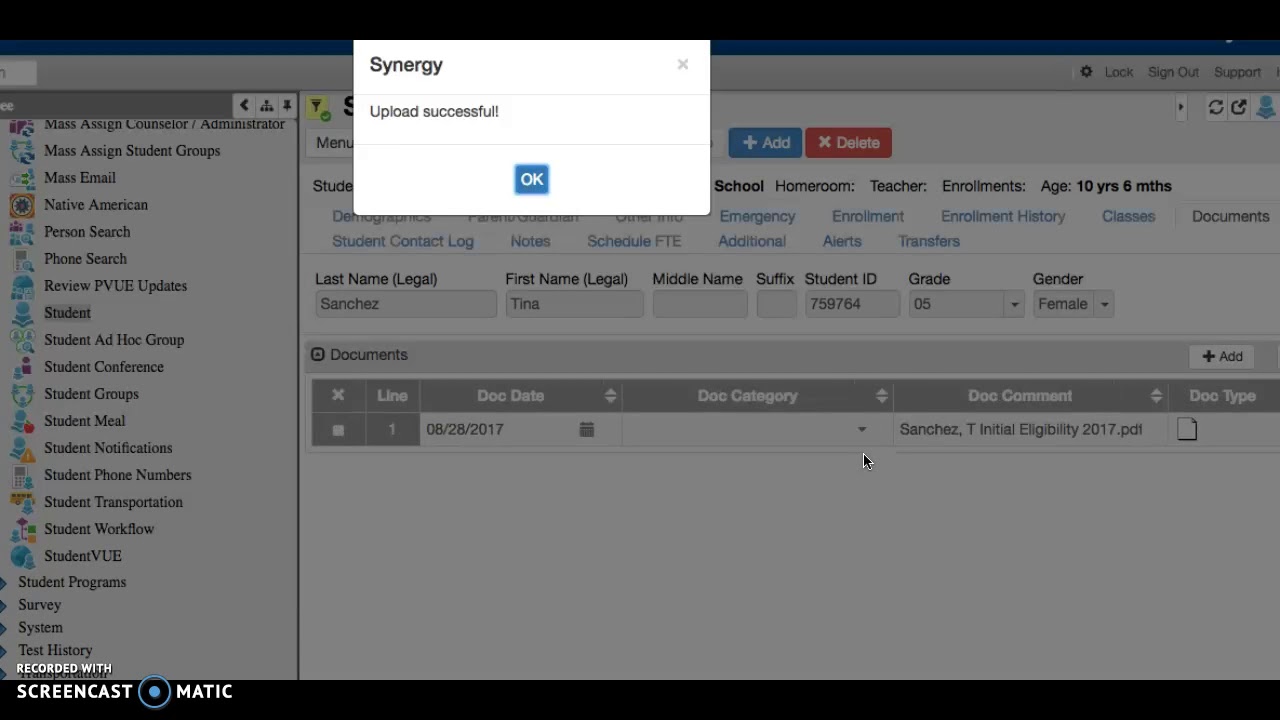
Task: Click the X select-all column header
Action: tap(338, 396)
